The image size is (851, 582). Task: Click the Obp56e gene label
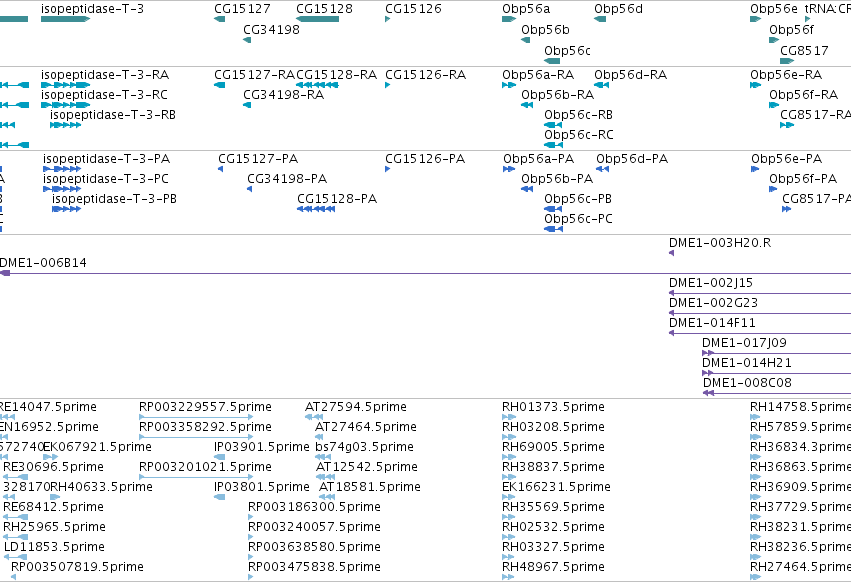click(774, 9)
